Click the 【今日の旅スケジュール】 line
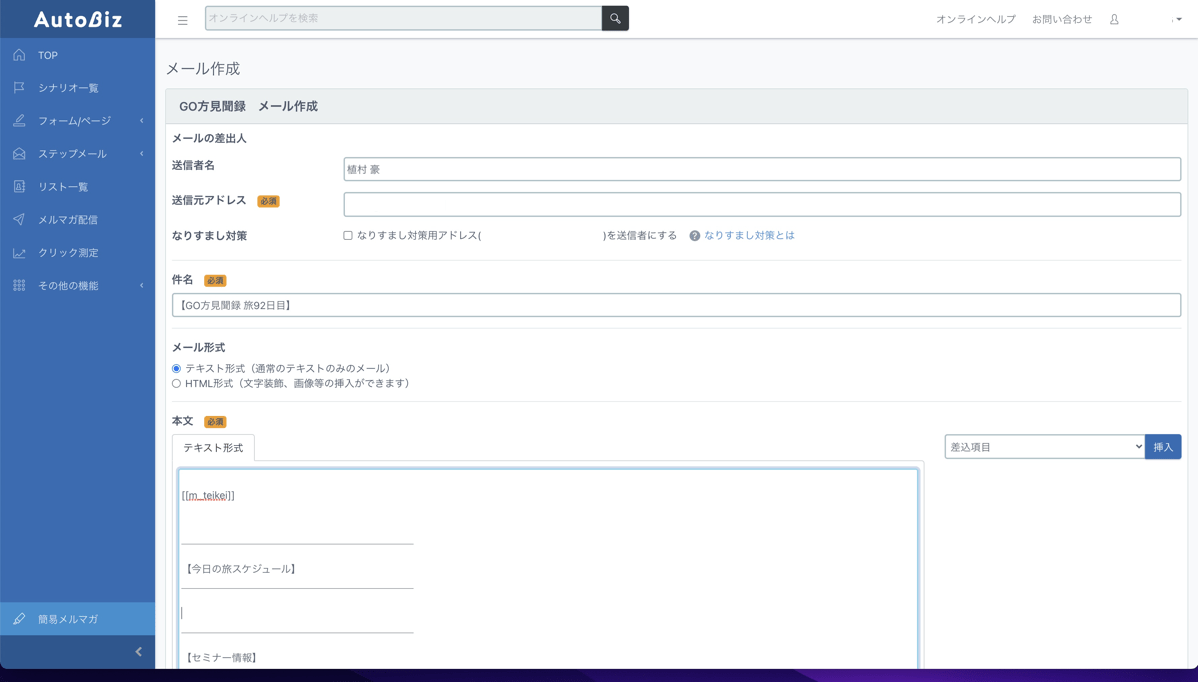The image size is (1198, 682). point(241,569)
